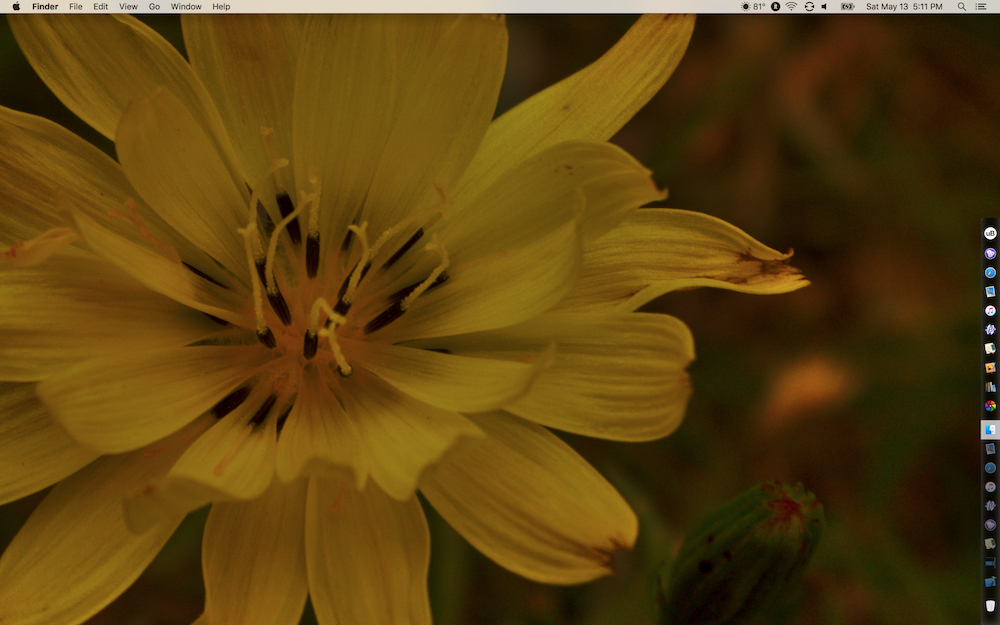Open the Window menu
The width and height of the screenshot is (1000, 625).
186,6
